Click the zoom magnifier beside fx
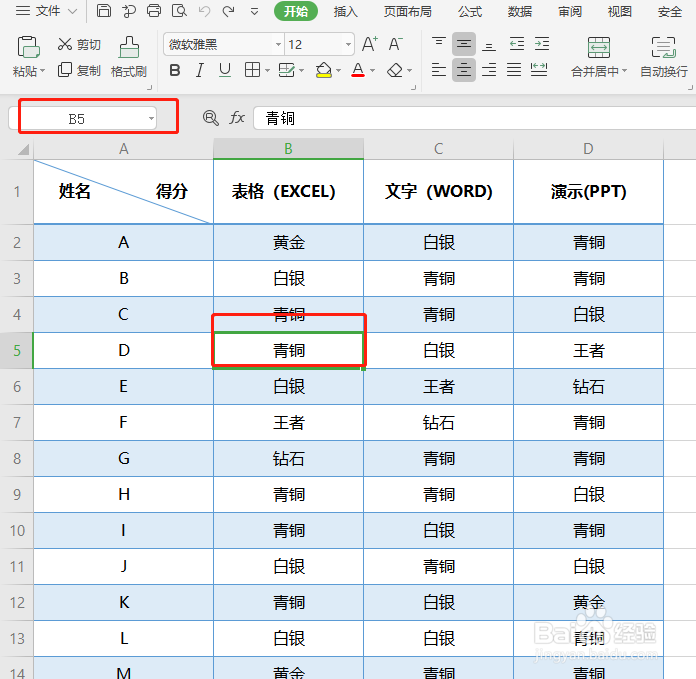This screenshot has height=679, width=696. tap(210, 118)
